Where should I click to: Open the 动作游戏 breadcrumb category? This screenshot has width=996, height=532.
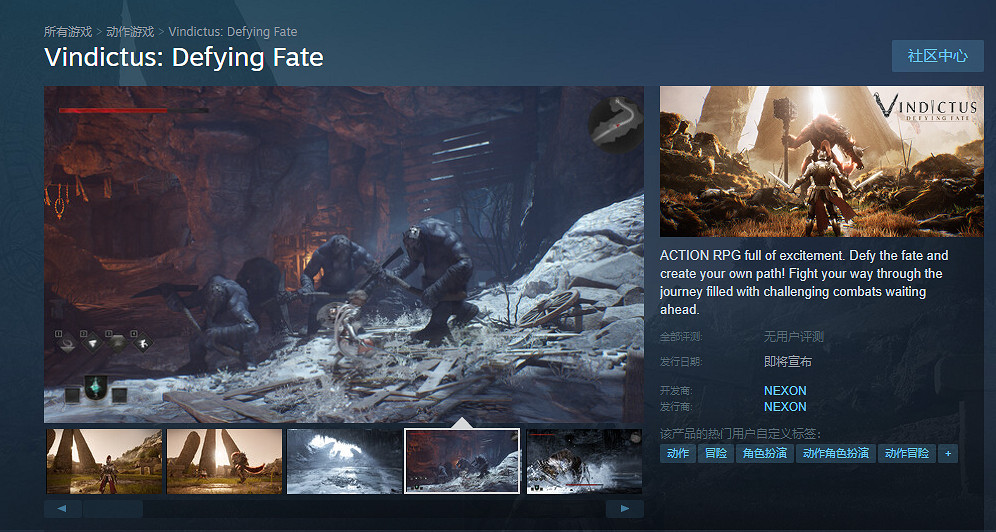point(130,32)
